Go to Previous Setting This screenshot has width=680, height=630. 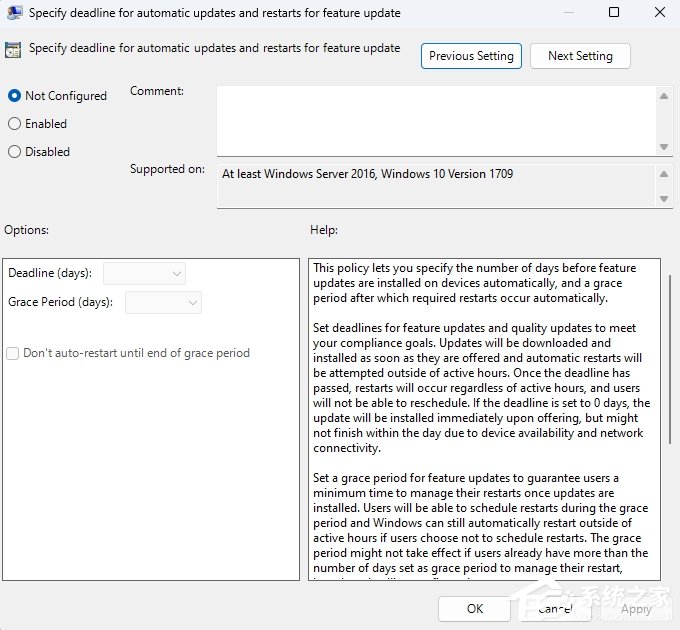471,56
